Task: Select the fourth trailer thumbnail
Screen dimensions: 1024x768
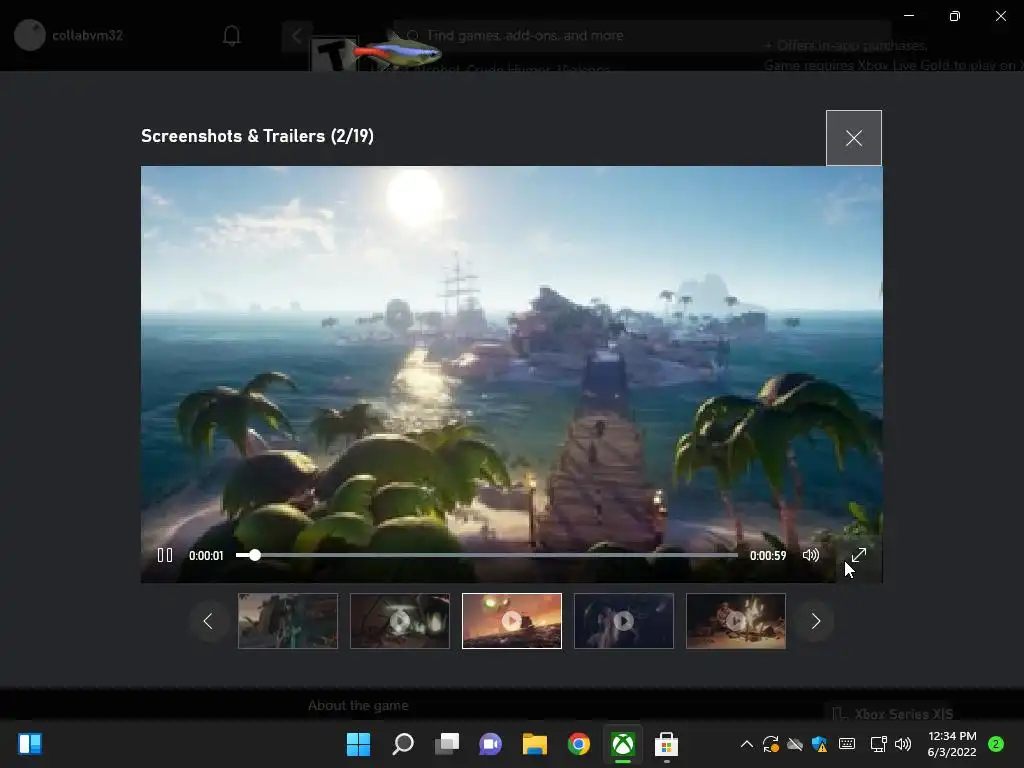Action: pyautogui.click(x=624, y=621)
